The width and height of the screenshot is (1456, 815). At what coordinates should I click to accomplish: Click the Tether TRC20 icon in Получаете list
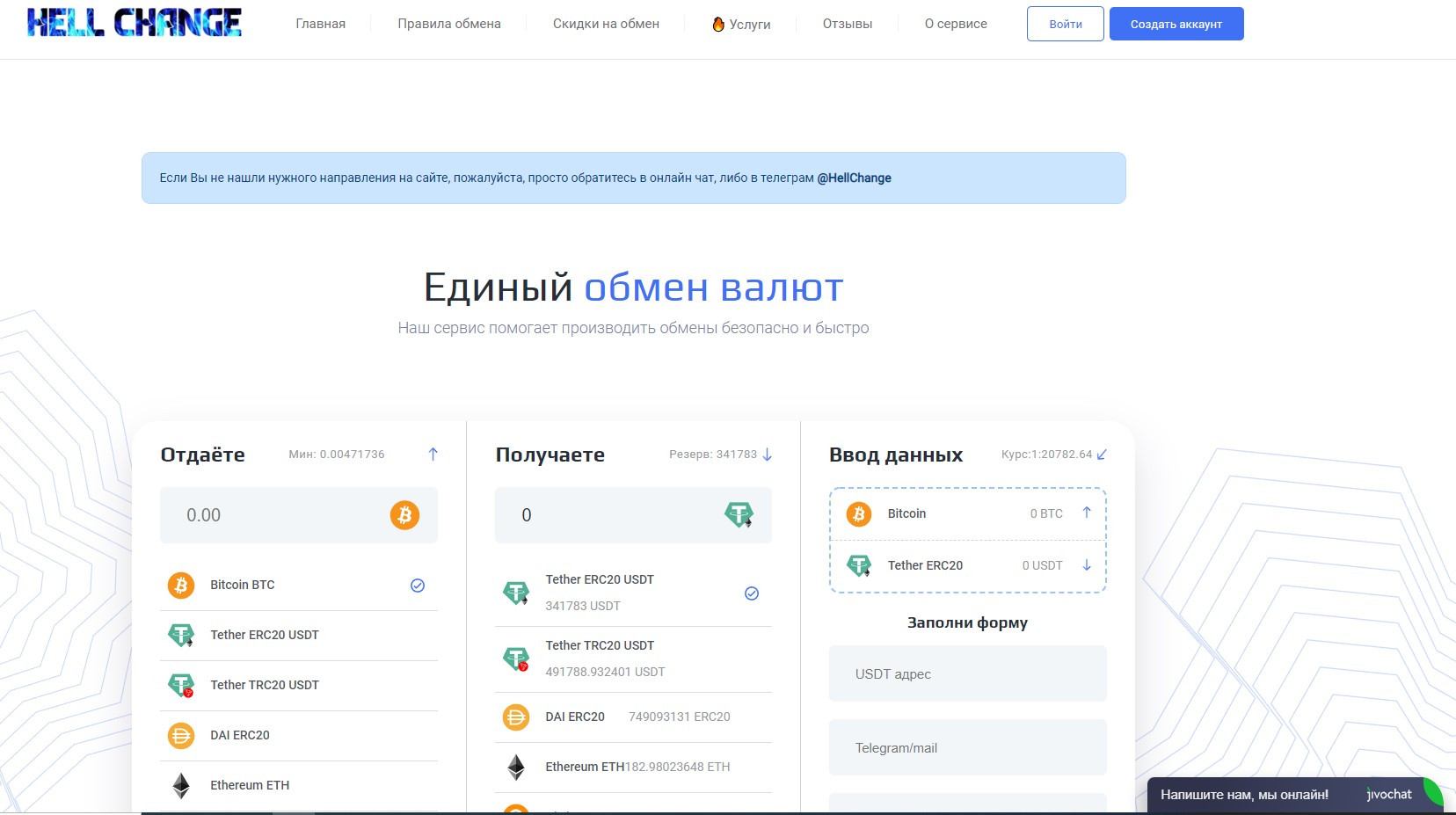coord(516,659)
